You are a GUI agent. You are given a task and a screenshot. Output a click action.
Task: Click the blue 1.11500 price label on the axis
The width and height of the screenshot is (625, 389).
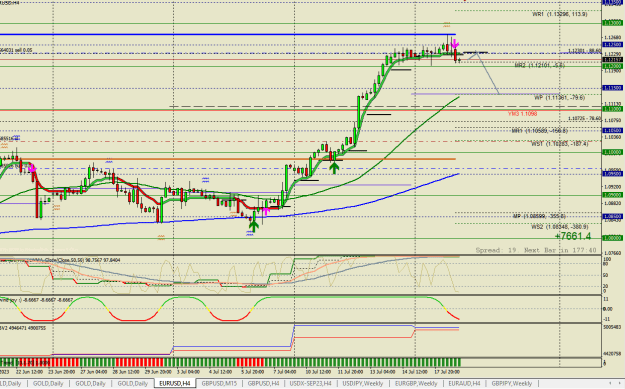[x=612, y=88]
